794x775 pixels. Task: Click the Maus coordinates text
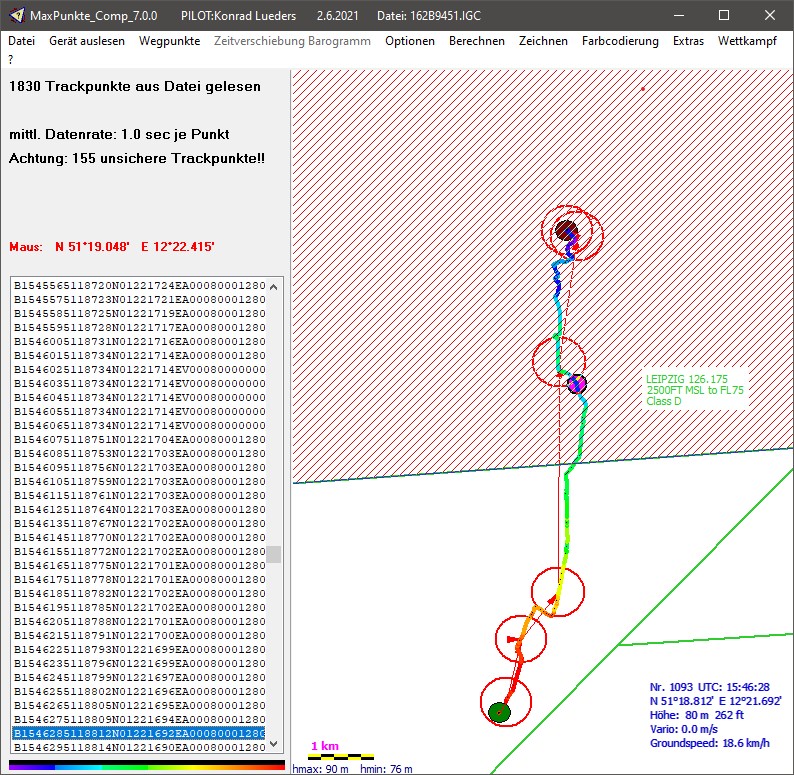[x=112, y=247]
